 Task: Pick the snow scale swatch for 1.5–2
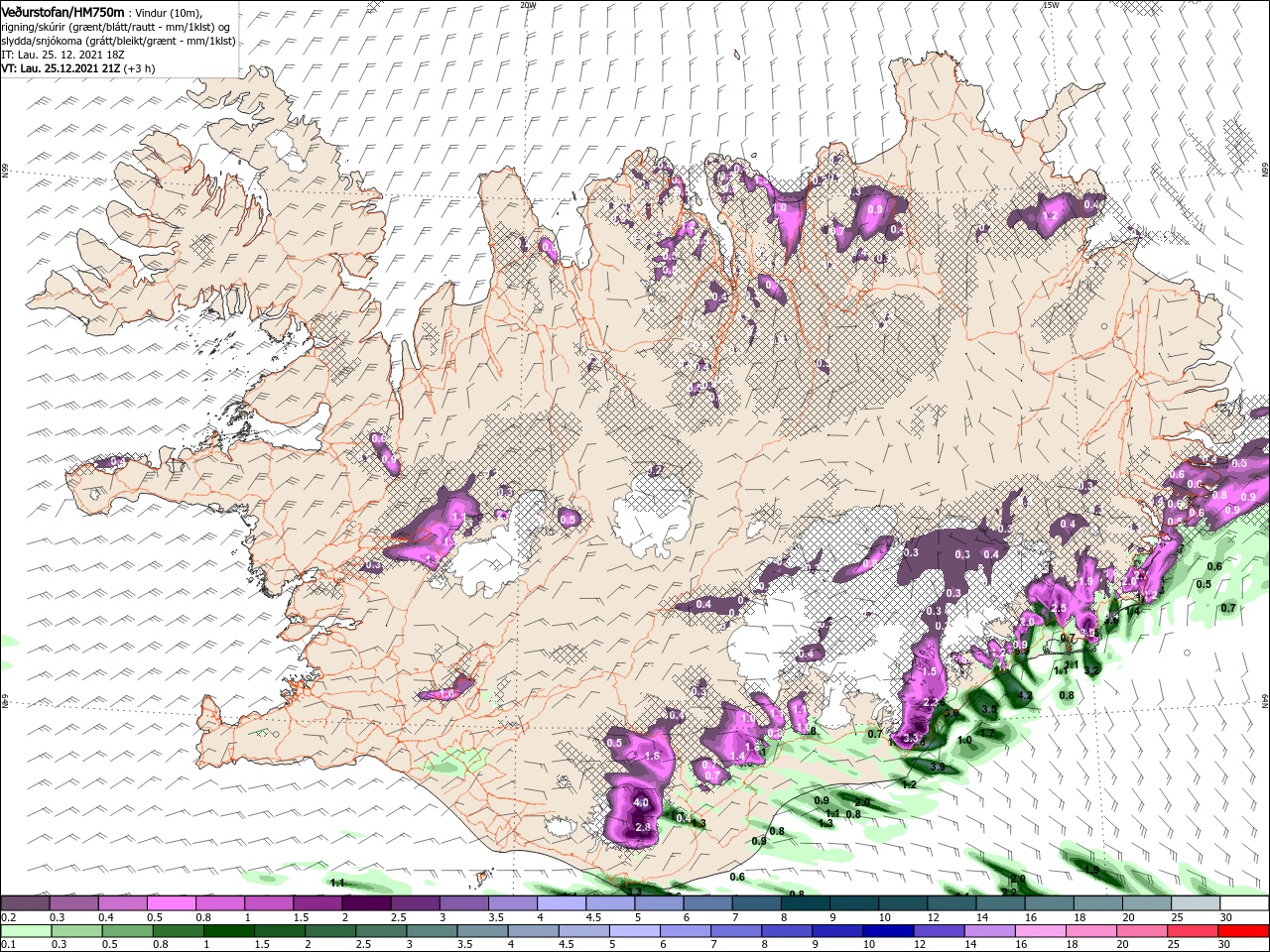click(317, 904)
